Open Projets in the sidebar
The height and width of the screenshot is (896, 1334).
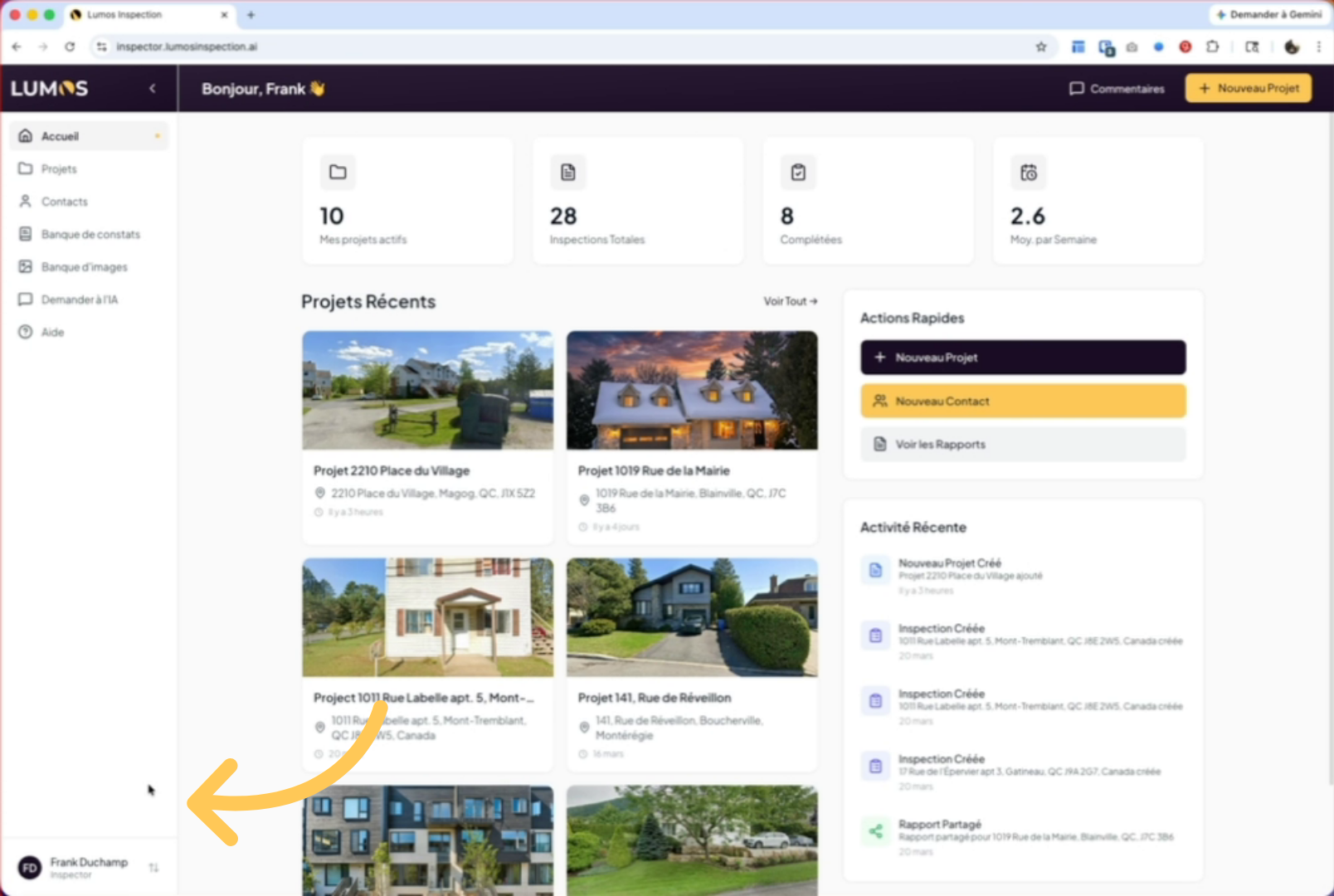point(89,168)
